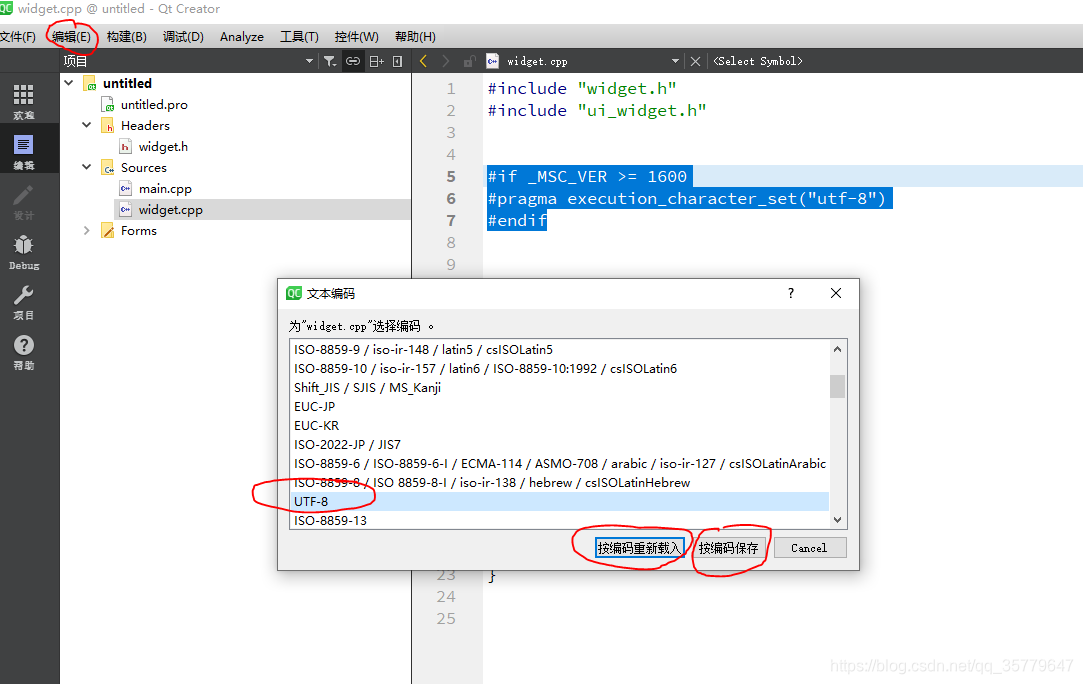The image size is (1083, 684).
Task: Click the encoding list scroll down arrow
Action: [x=838, y=520]
